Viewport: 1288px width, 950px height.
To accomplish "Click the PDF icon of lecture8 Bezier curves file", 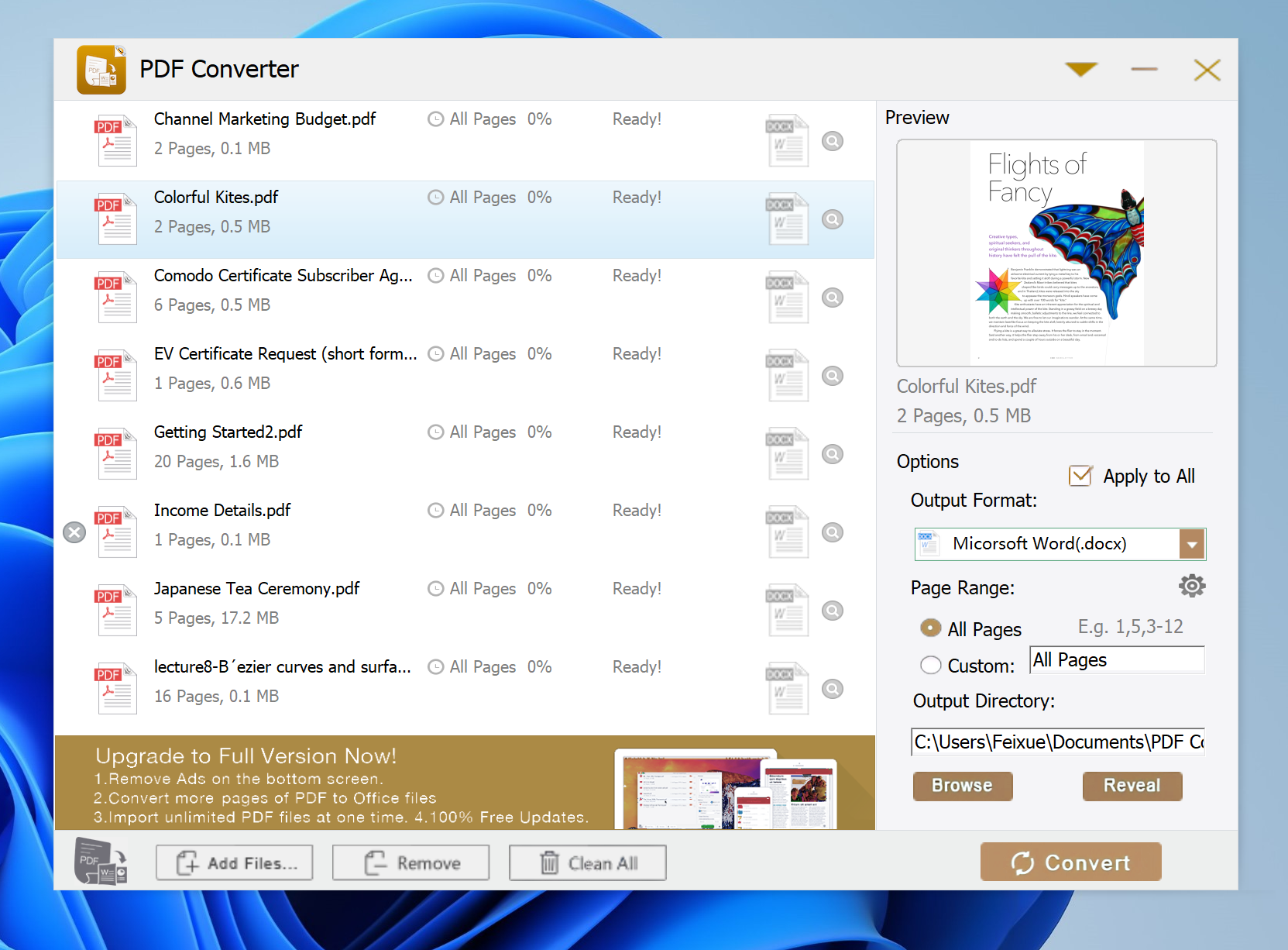I will (x=116, y=688).
